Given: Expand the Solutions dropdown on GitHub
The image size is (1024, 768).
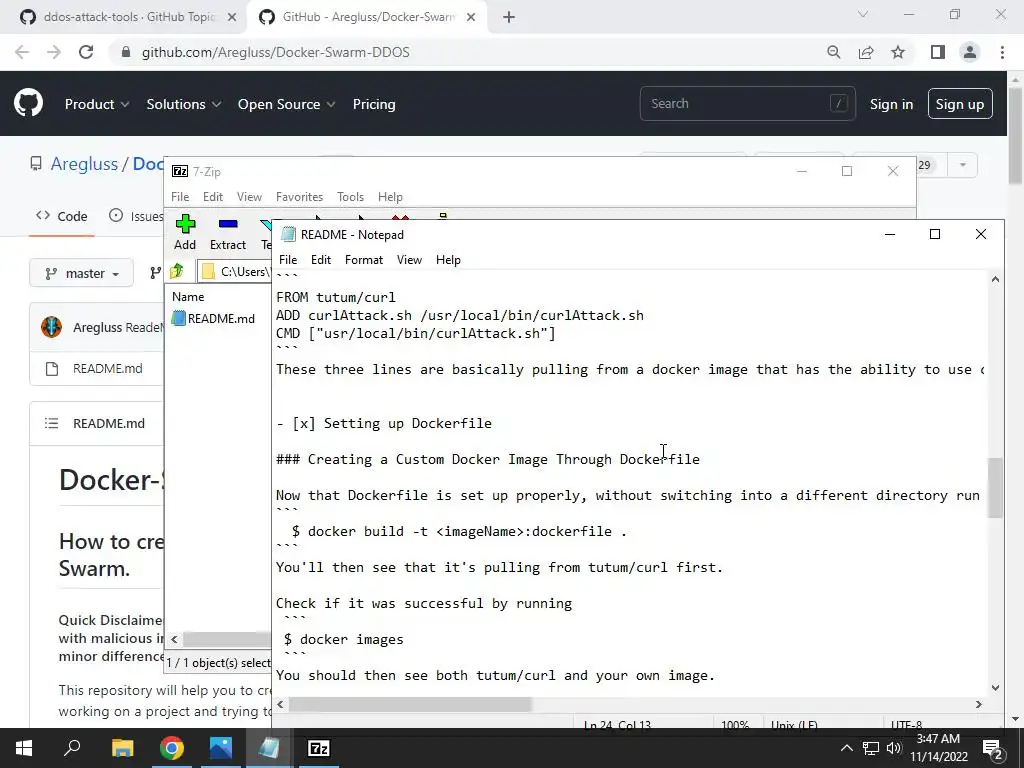Looking at the screenshot, I should point(184,104).
